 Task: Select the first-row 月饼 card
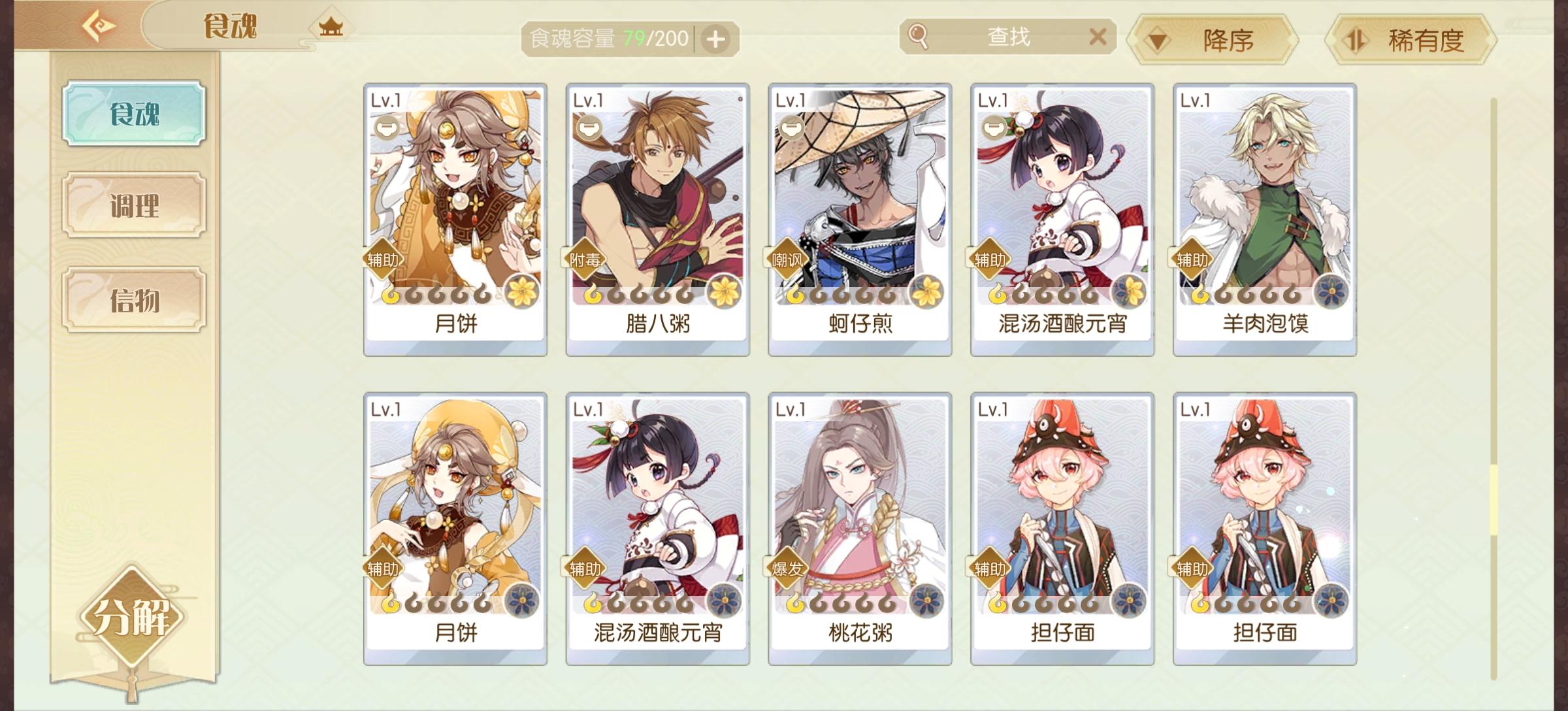tap(455, 220)
